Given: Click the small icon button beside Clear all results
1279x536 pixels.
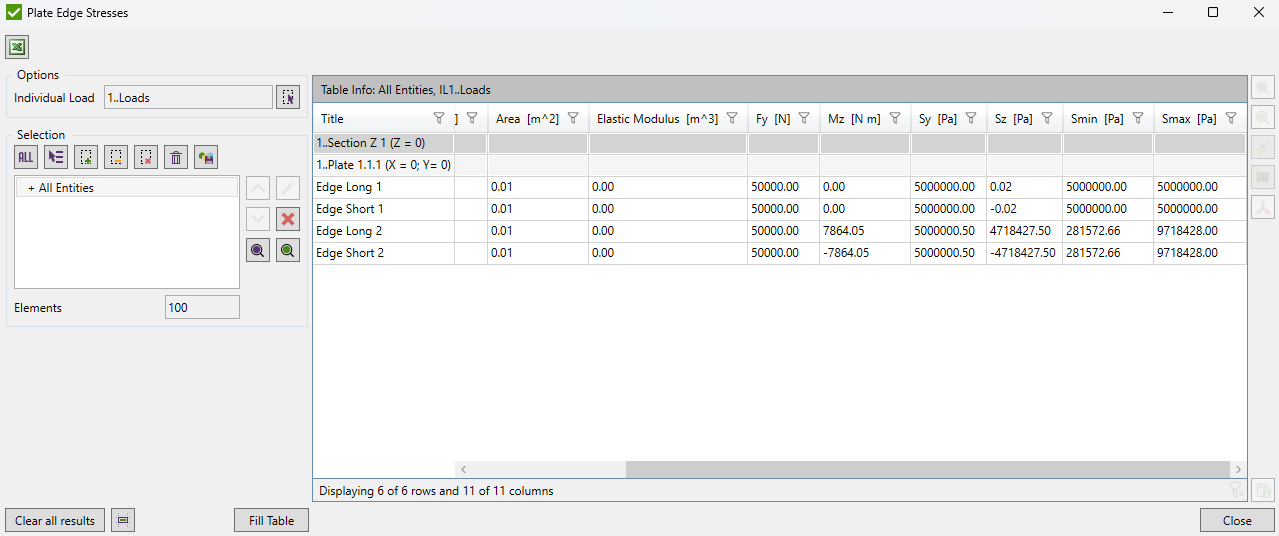Looking at the screenshot, I should point(123,520).
